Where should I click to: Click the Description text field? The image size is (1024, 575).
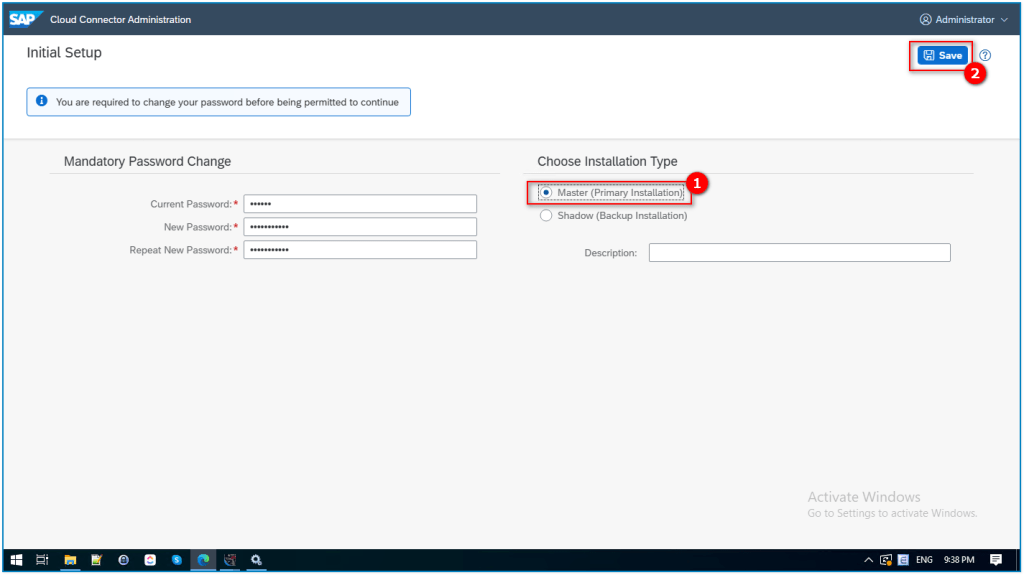coord(799,253)
